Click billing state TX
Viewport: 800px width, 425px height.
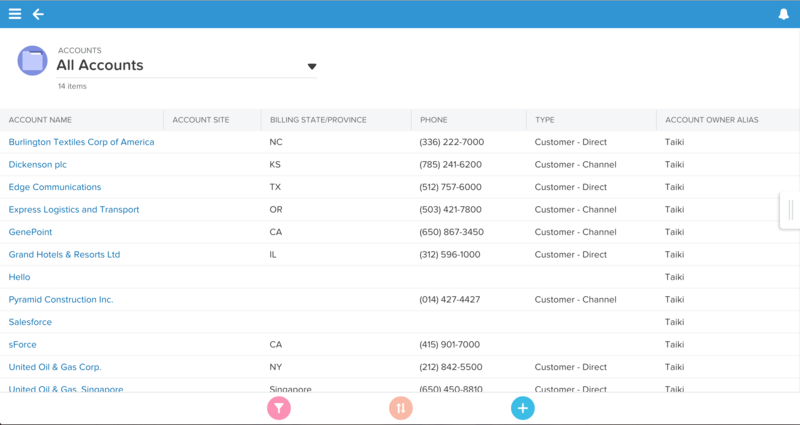tap(276, 187)
